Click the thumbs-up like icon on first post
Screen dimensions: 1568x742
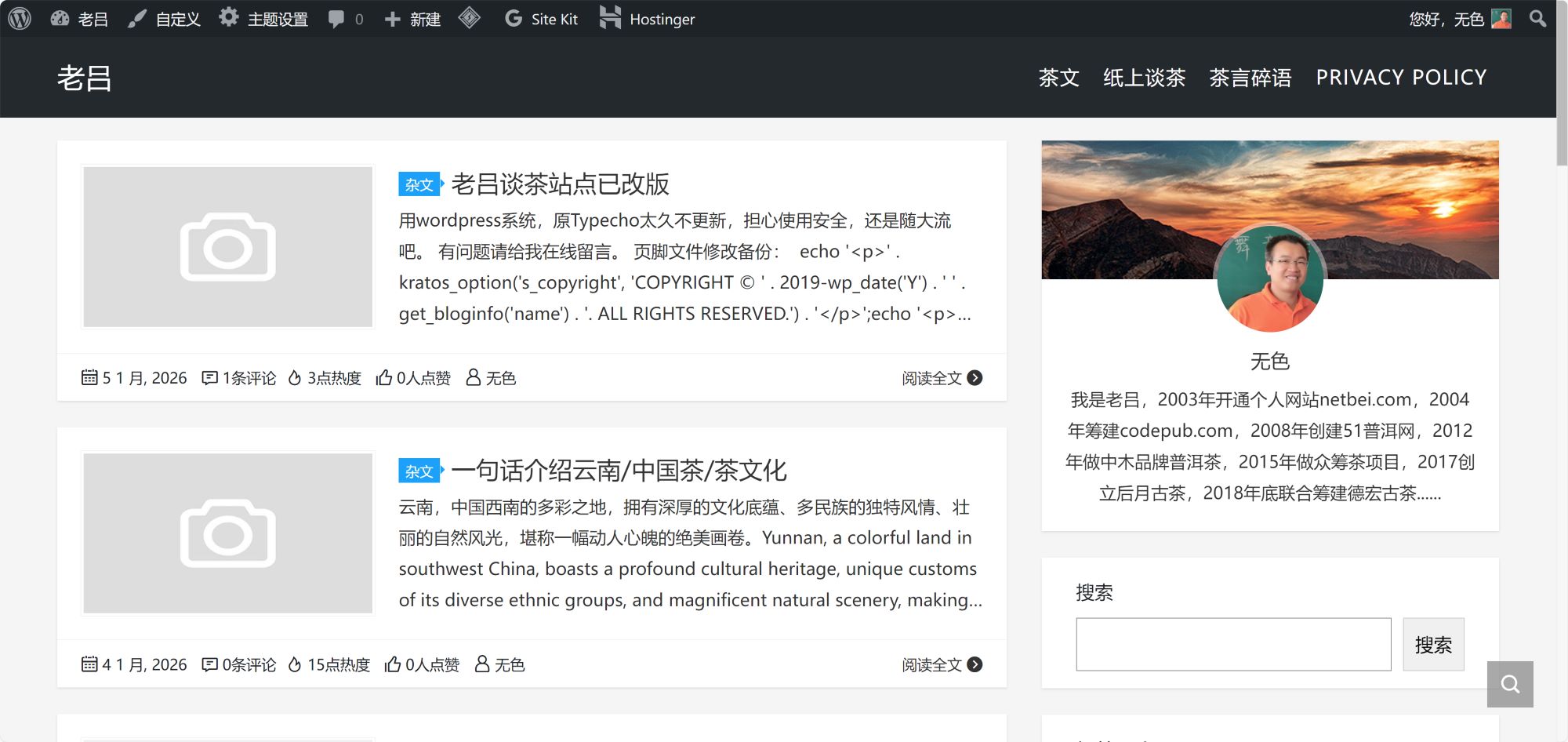tap(384, 378)
